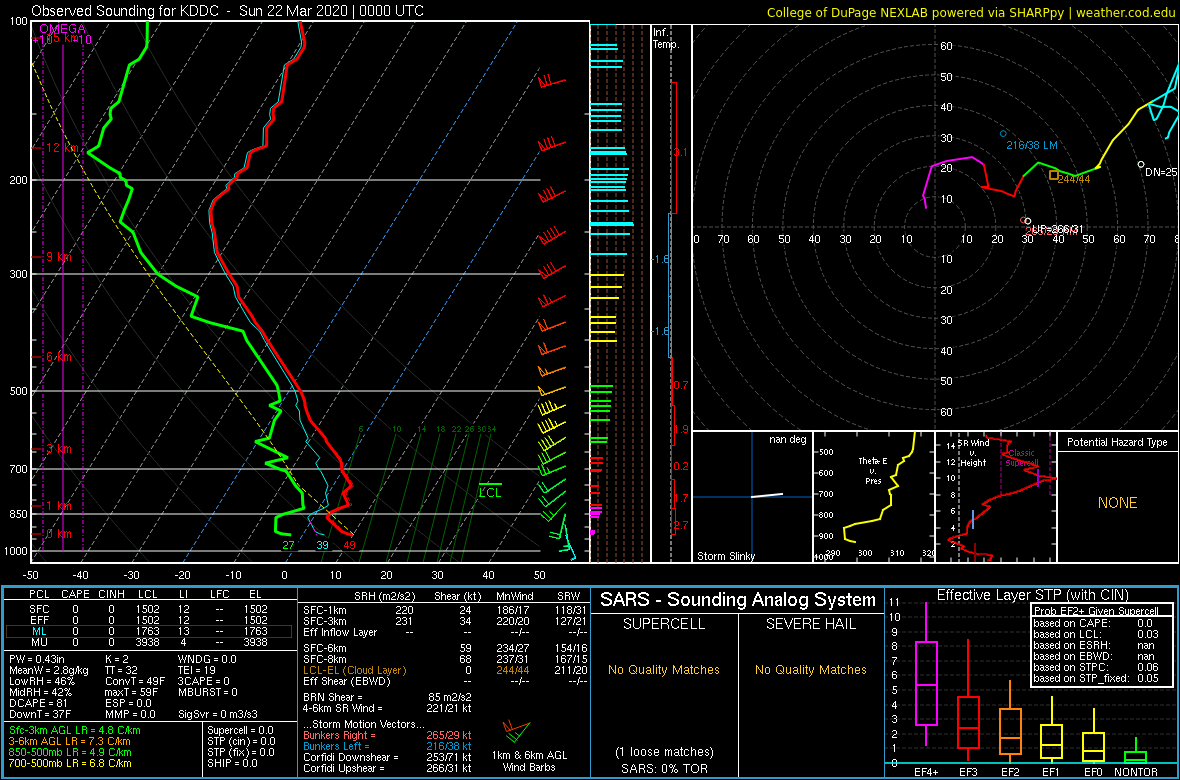Click the 1km & 6km AGL wind barbs icon

(517, 730)
